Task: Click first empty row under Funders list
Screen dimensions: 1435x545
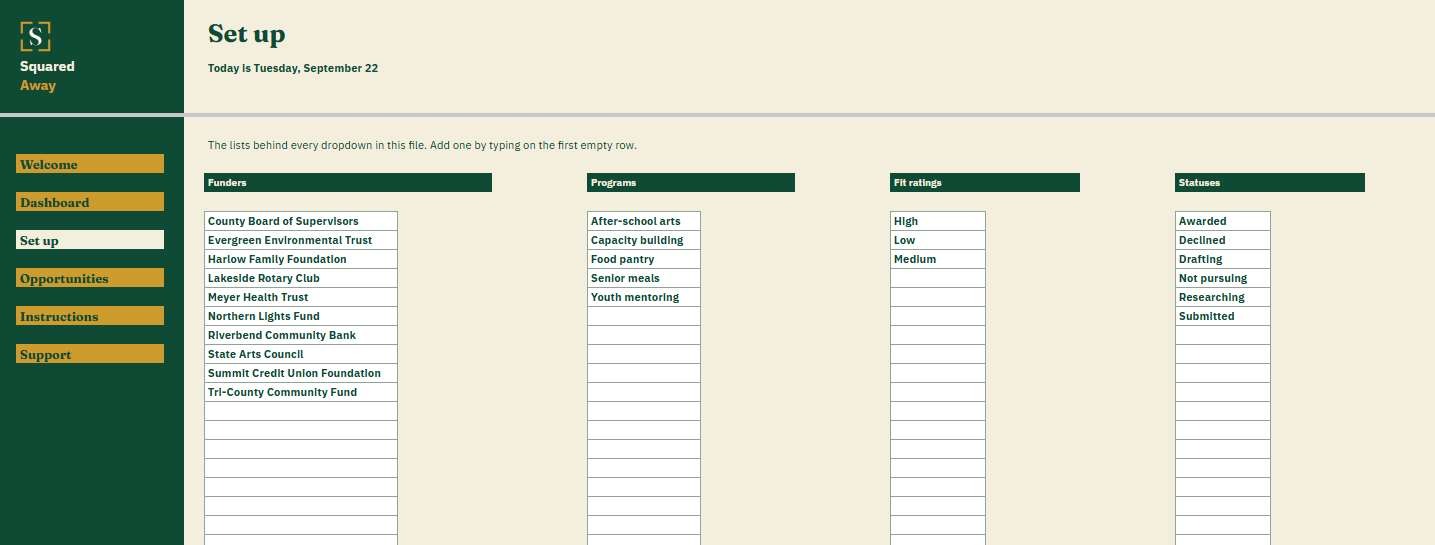Action: [x=301, y=411]
